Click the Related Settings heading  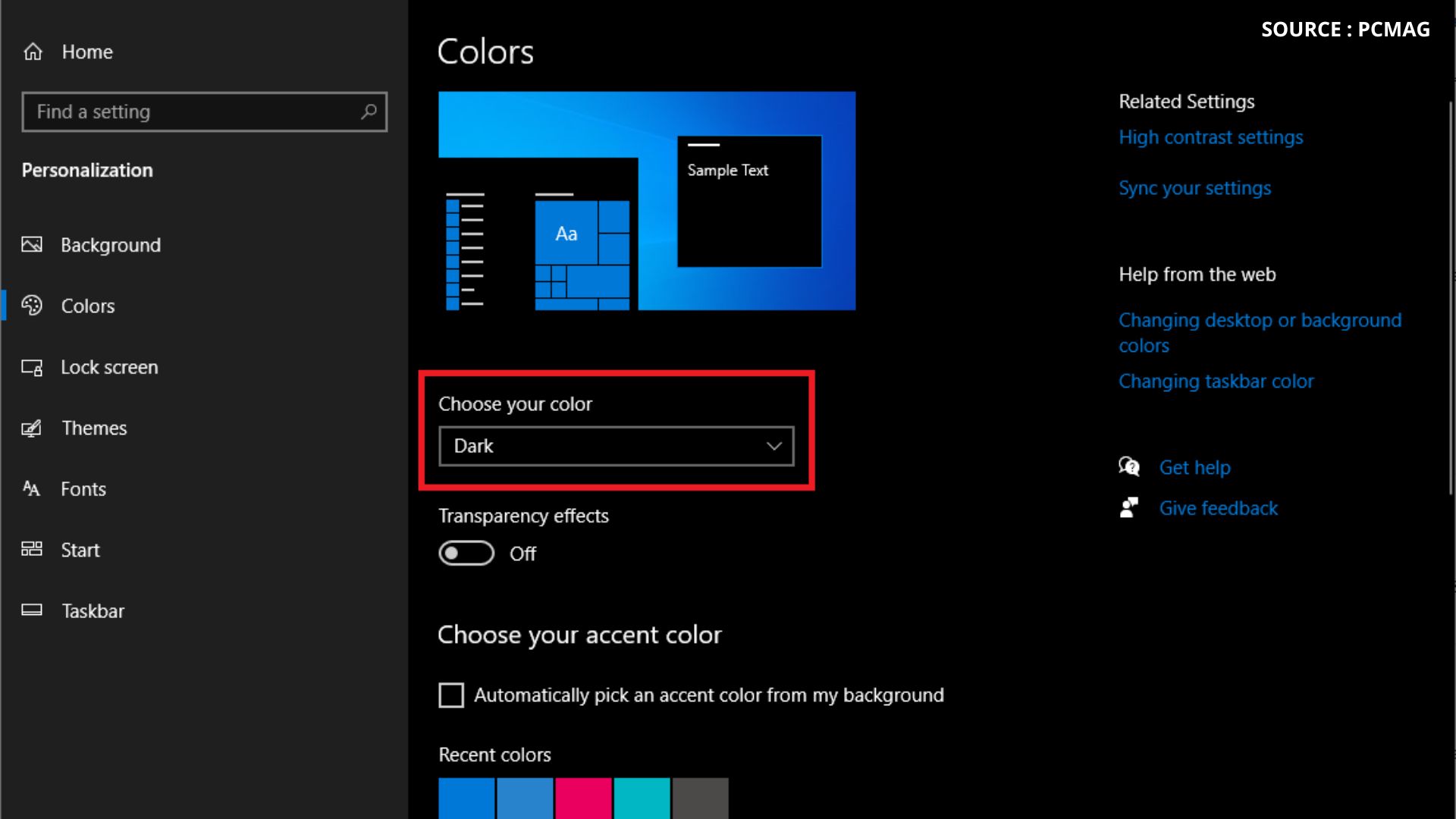tap(1186, 102)
